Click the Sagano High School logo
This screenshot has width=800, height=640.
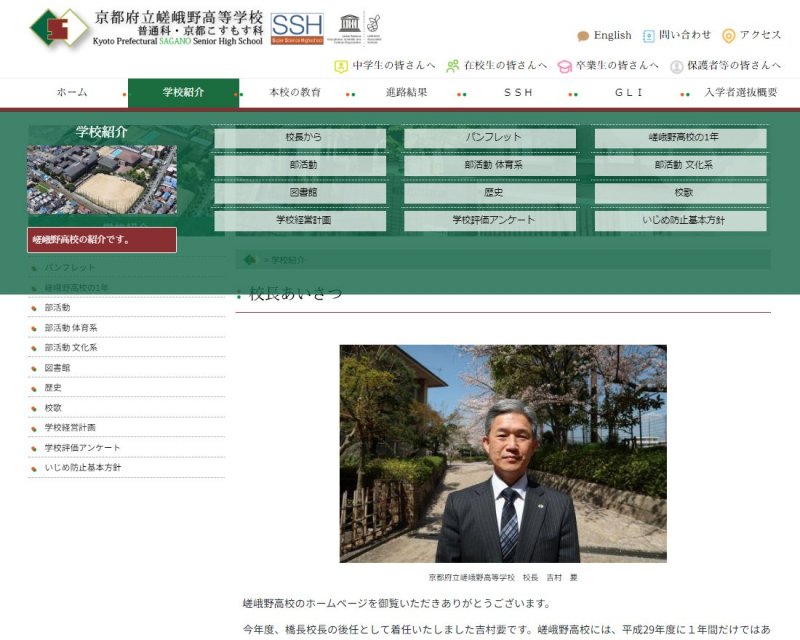point(58,28)
